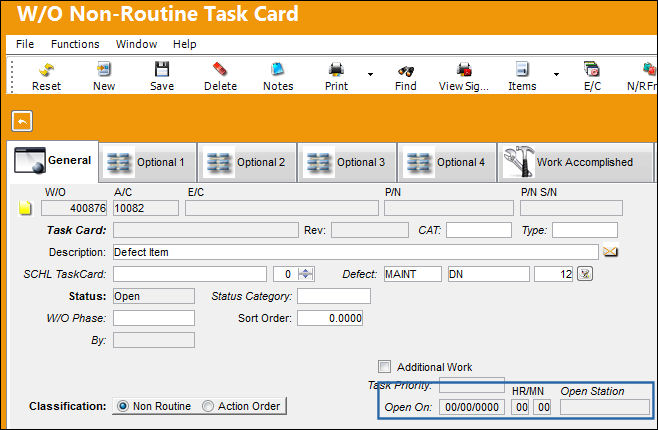Select the Non Routine classification

(x=123, y=406)
